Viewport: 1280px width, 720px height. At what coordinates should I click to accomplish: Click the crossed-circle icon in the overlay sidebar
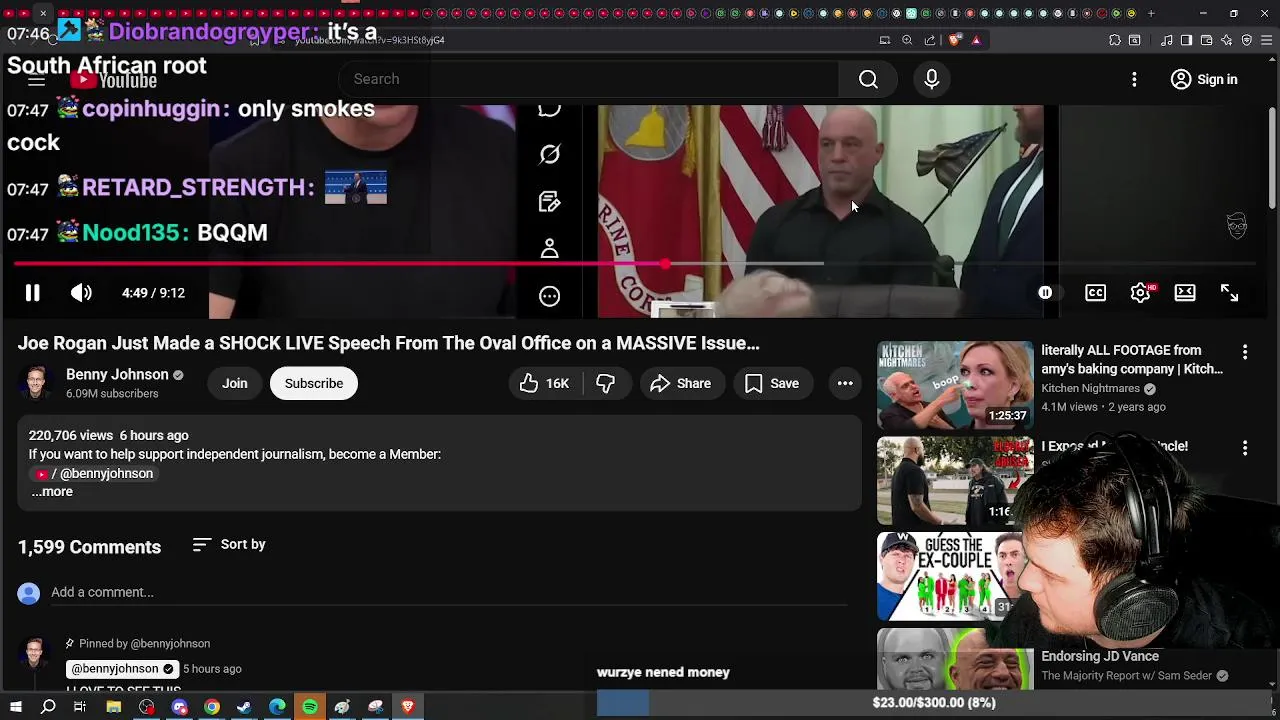pos(549,154)
